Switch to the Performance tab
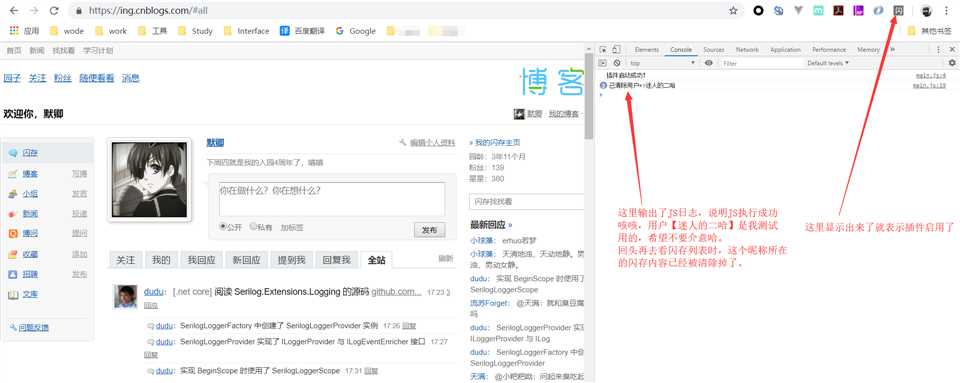 [829, 50]
